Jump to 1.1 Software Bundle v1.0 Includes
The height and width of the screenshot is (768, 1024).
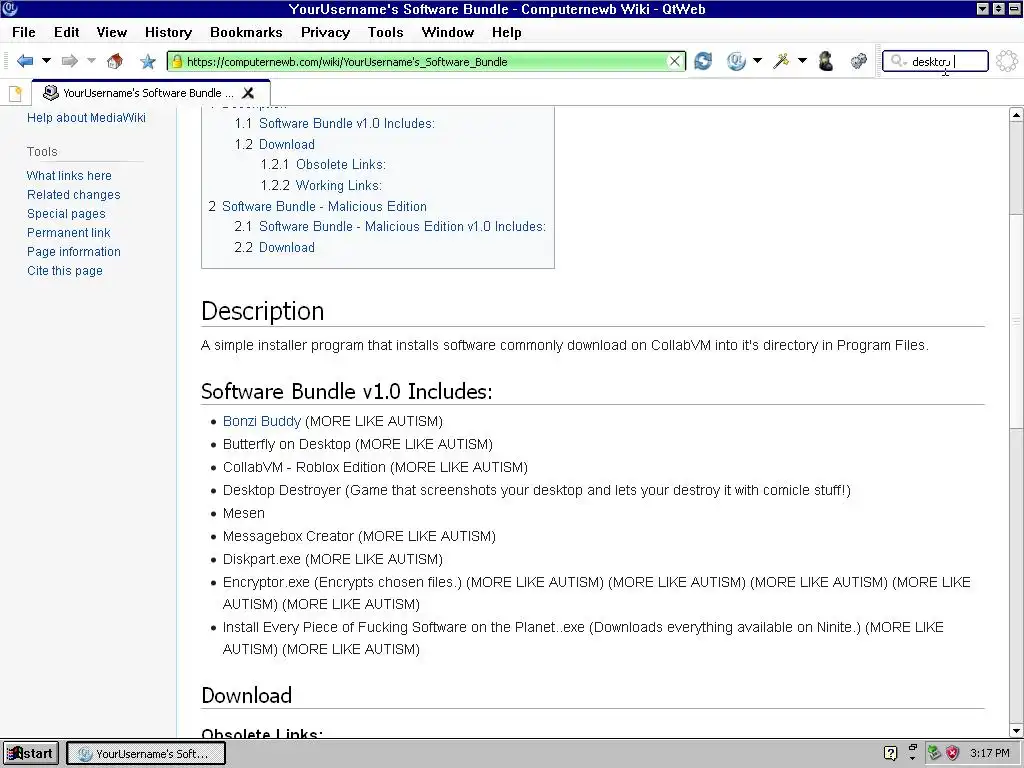(334, 123)
